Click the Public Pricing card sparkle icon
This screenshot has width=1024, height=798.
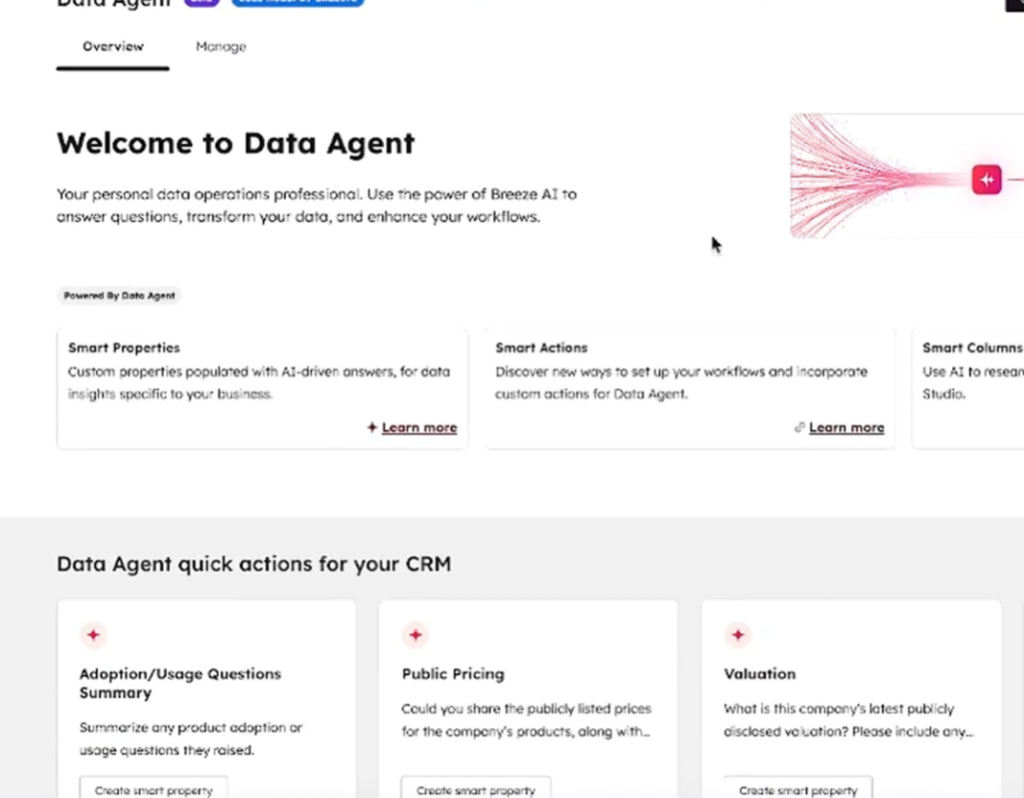point(415,635)
